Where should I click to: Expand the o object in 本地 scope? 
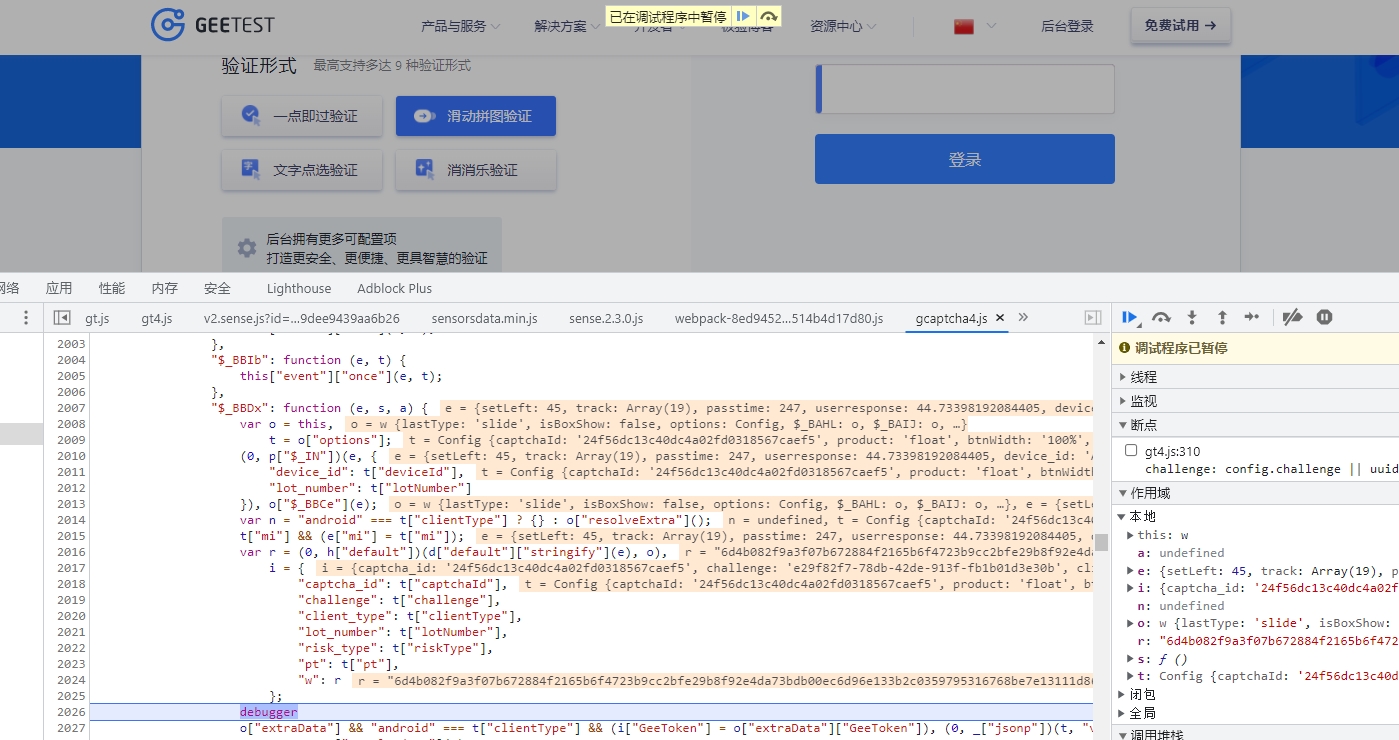pyautogui.click(x=1130, y=622)
